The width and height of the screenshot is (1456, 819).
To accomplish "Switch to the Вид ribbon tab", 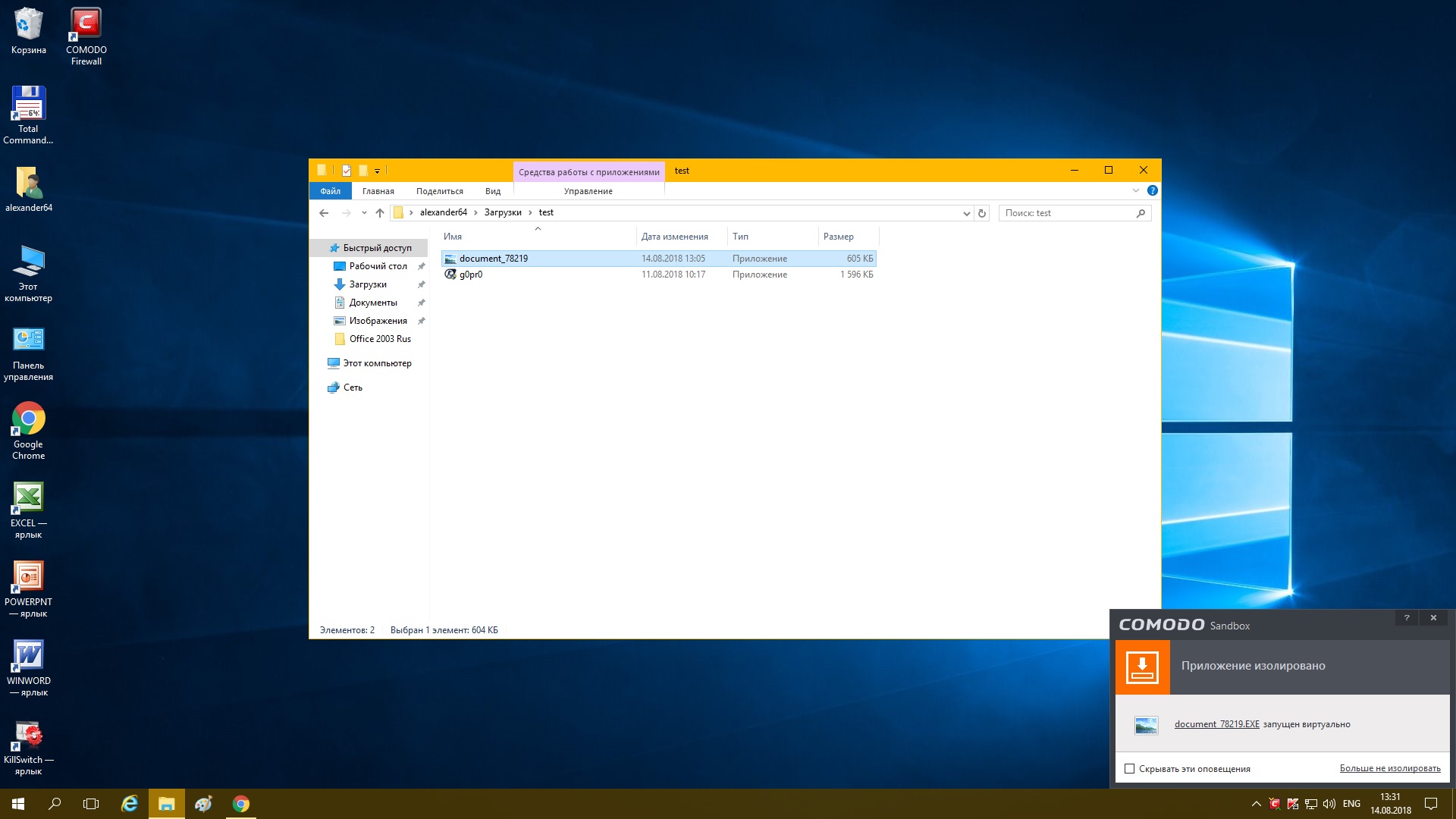I will 492,191.
